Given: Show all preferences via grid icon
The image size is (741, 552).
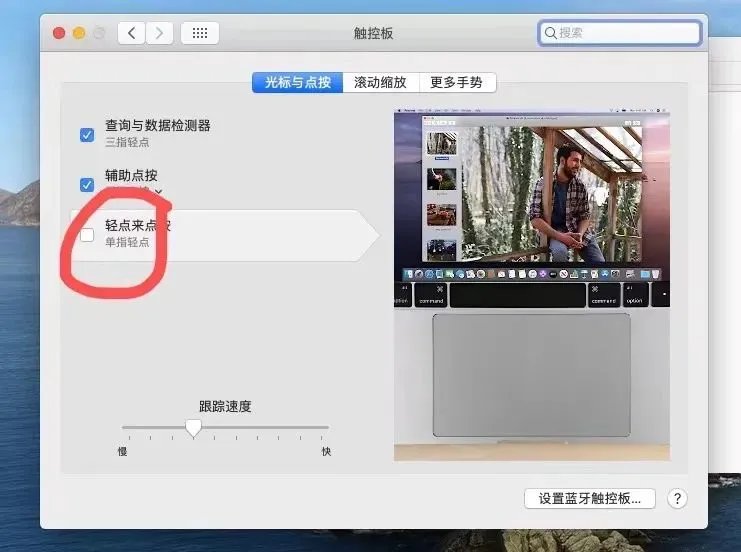Looking at the screenshot, I should (x=199, y=33).
